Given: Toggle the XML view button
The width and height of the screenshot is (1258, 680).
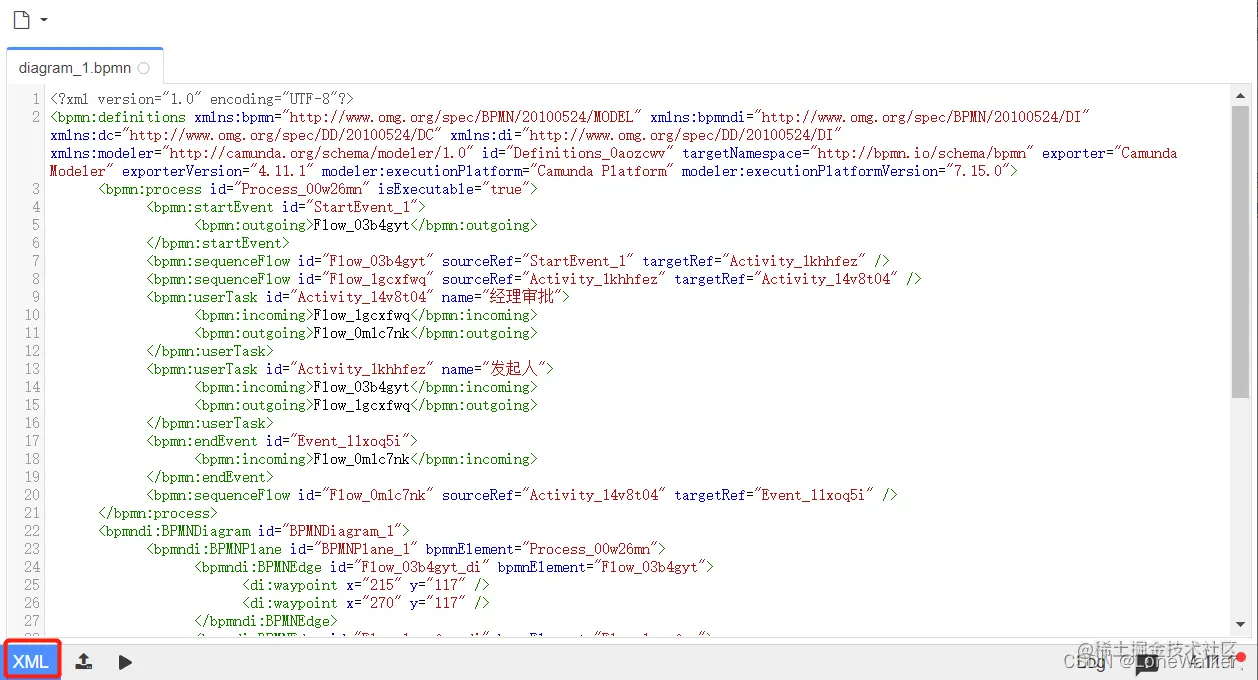Looking at the screenshot, I should pyautogui.click(x=31, y=661).
